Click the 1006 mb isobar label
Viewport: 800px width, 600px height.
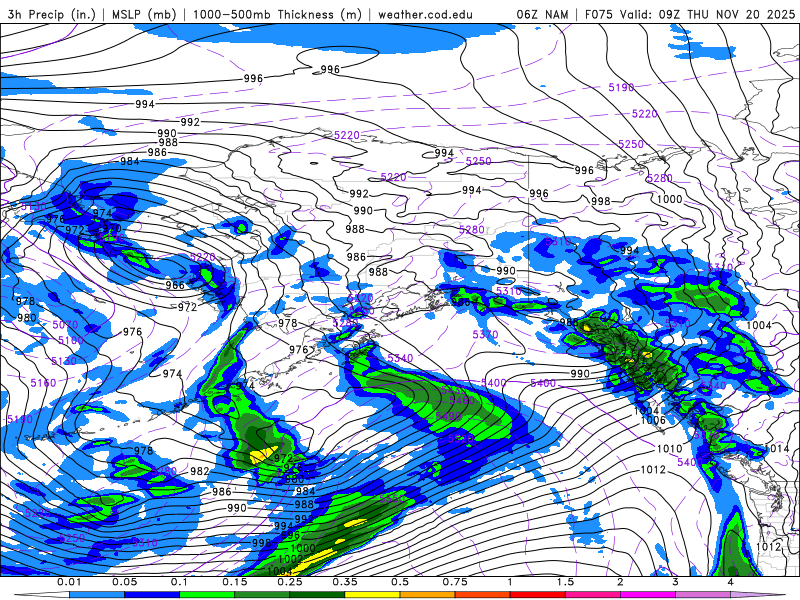(653, 420)
